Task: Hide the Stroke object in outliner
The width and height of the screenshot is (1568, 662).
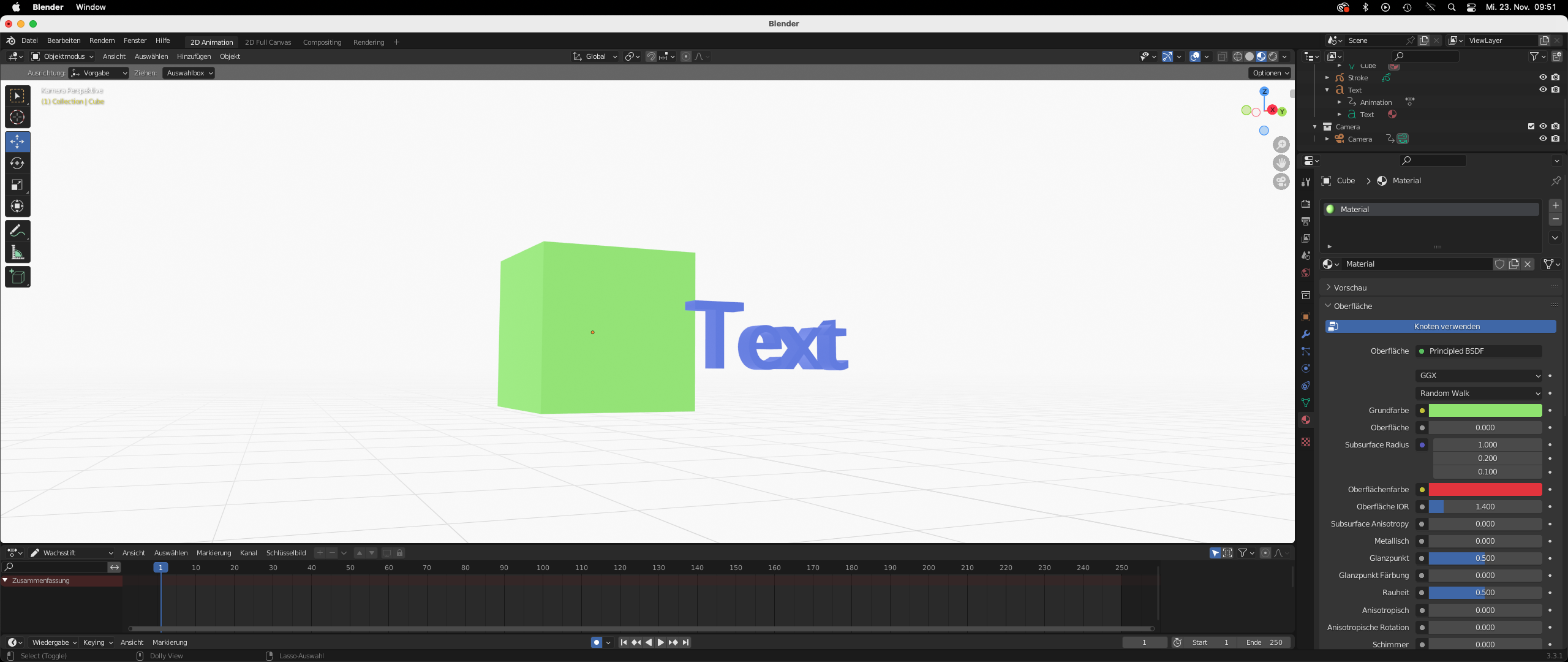Action: point(1543,78)
